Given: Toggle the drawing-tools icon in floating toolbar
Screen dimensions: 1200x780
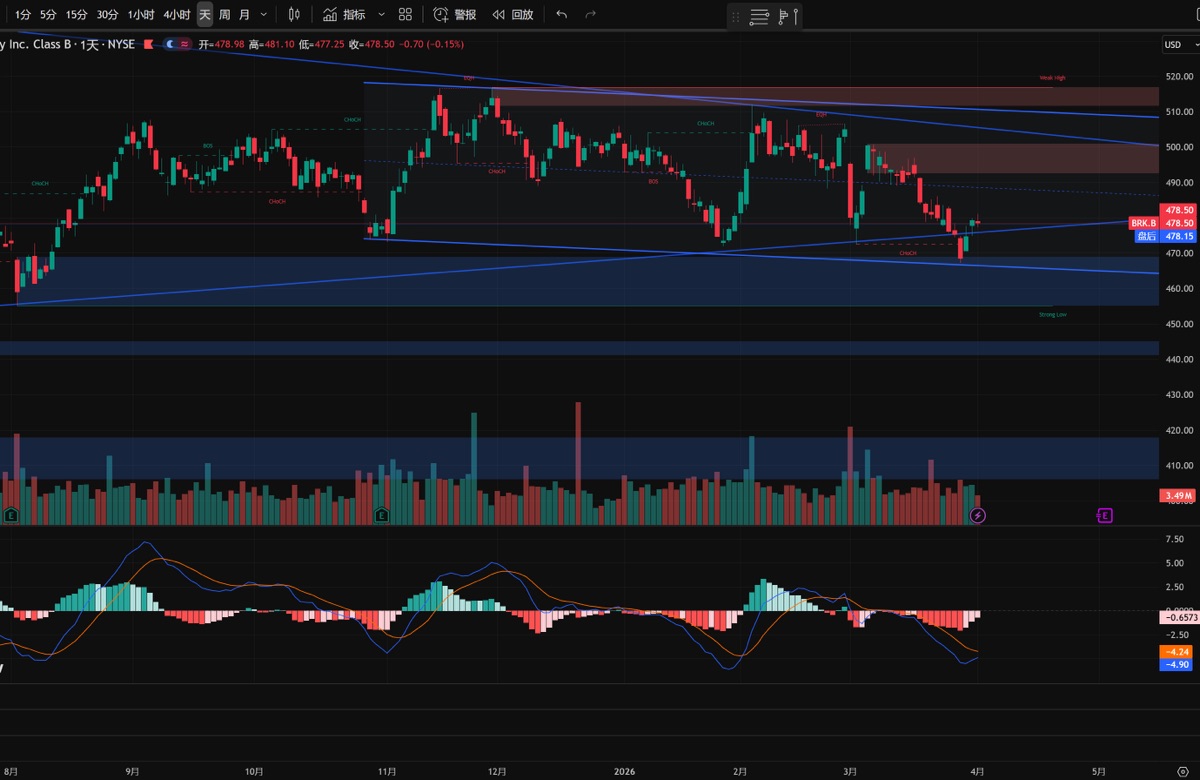Looking at the screenshot, I should 787,16.
